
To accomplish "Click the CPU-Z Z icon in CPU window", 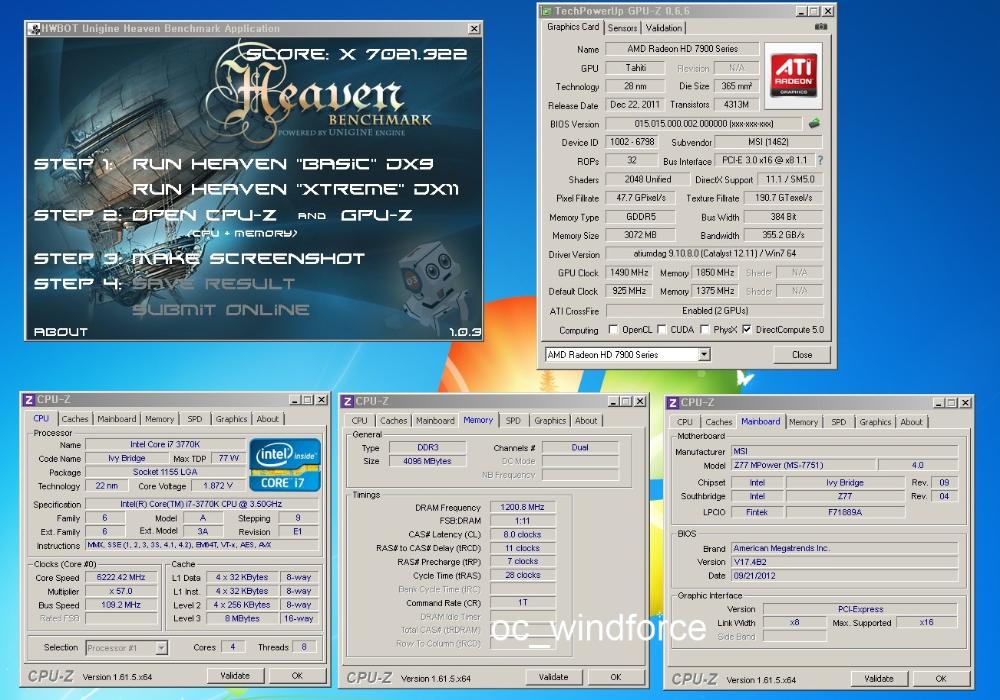I will click(x=28, y=400).
